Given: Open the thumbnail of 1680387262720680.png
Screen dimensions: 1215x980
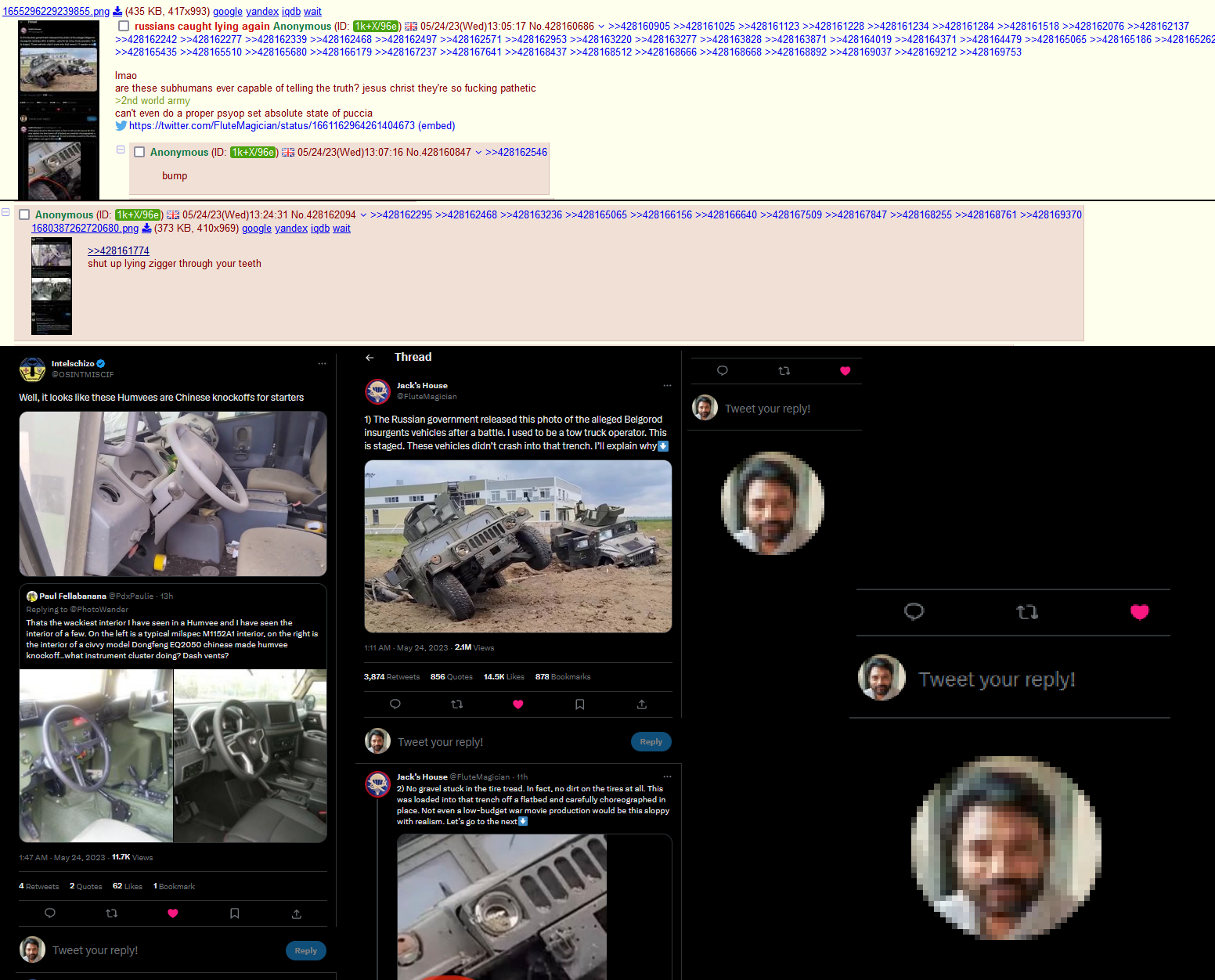Looking at the screenshot, I should [x=52, y=286].
